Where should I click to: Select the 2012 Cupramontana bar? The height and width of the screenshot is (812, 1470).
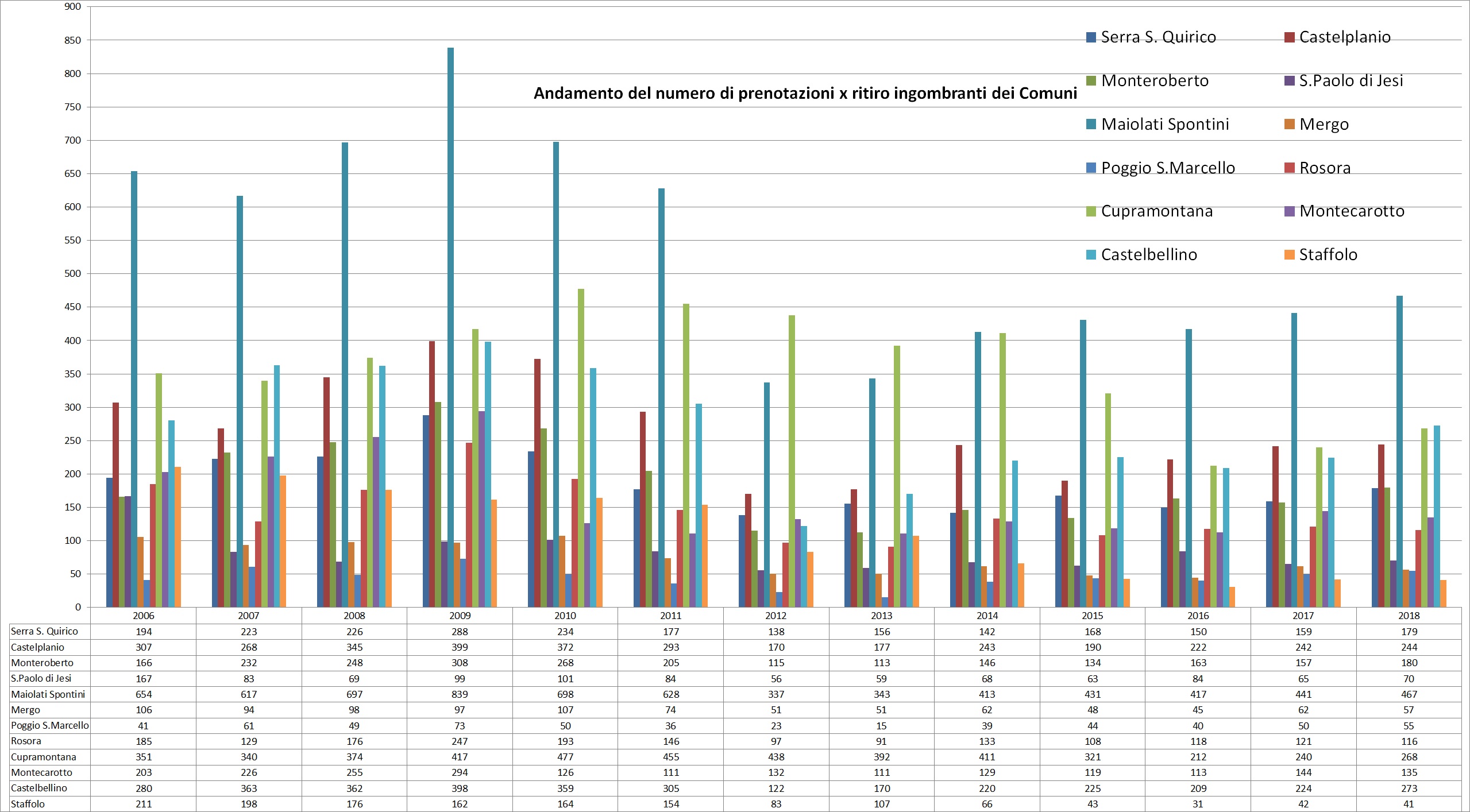pos(792,461)
